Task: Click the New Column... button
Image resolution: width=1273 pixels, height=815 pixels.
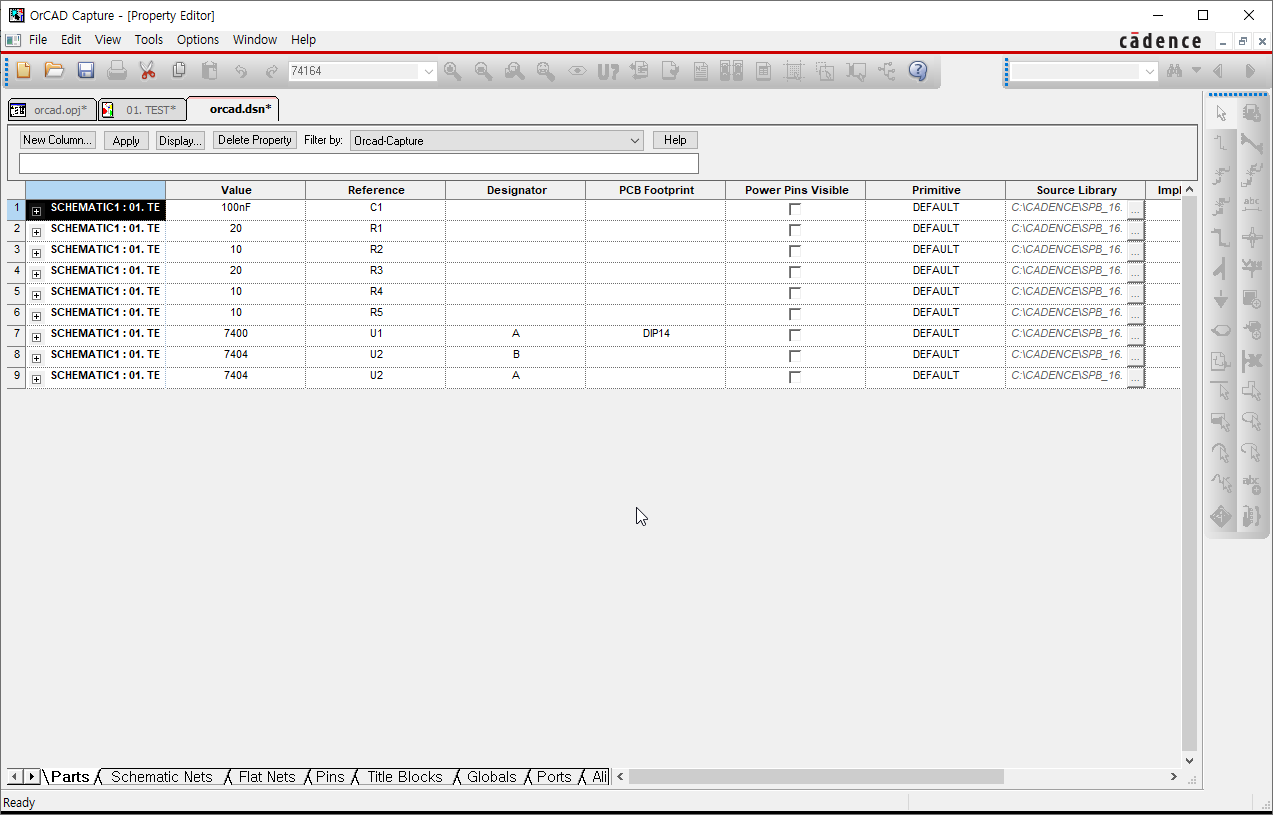Action: (x=58, y=140)
